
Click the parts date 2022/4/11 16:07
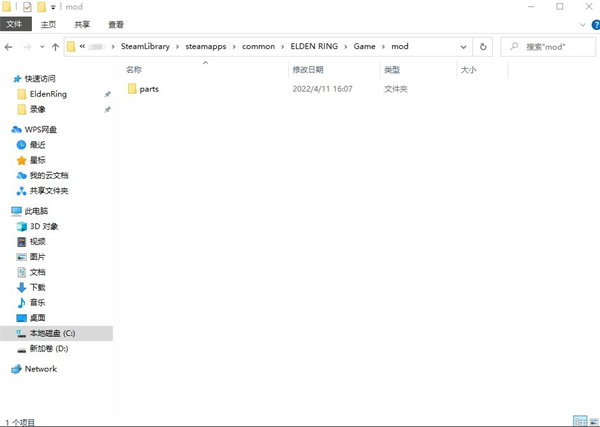point(322,89)
